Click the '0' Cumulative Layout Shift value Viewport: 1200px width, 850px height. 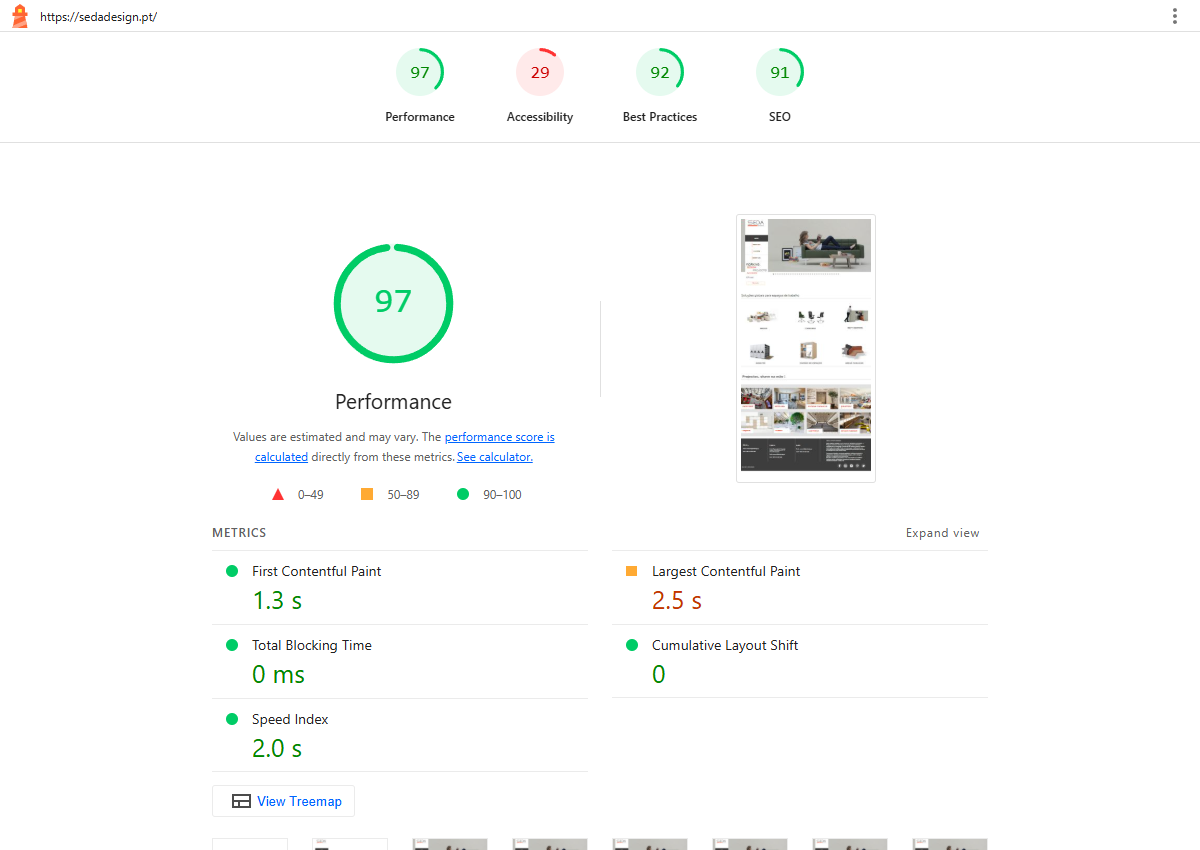[x=659, y=675]
